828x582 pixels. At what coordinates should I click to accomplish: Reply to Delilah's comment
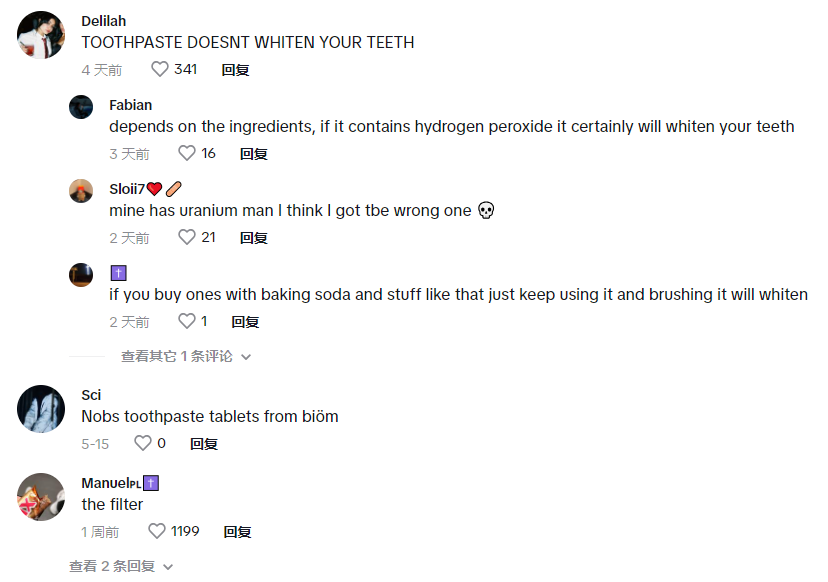[235, 70]
